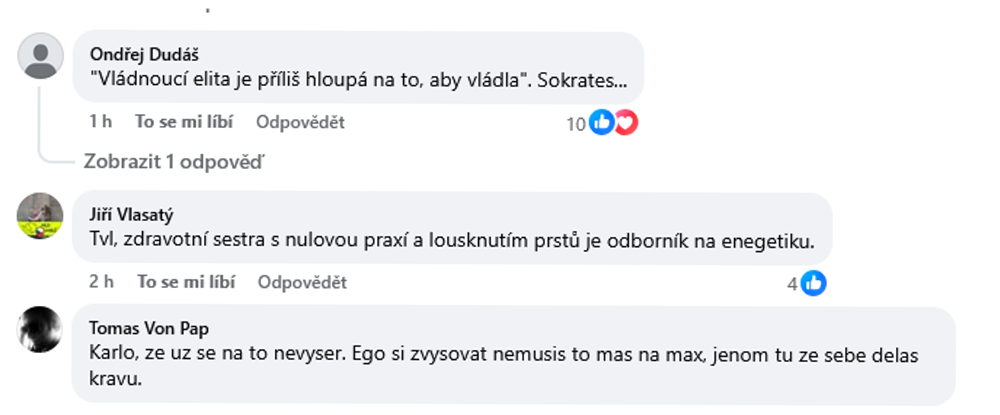1000x415 pixels.
Task: Open Tomas Von Pap's profile name link
Action: coord(142,327)
